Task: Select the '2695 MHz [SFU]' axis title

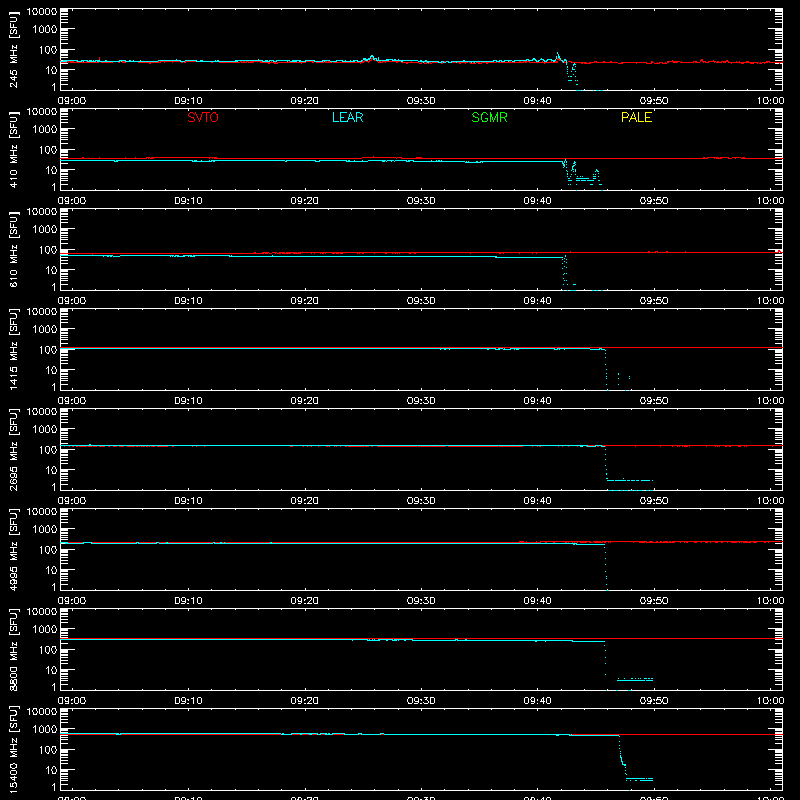Action: 13,449
